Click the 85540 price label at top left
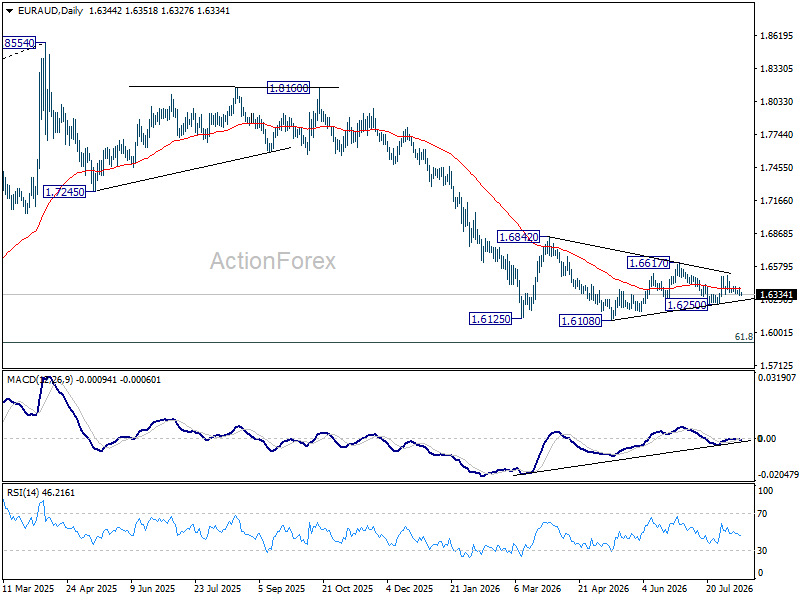The height and width of the screenshot is (600, 800). 19,43
